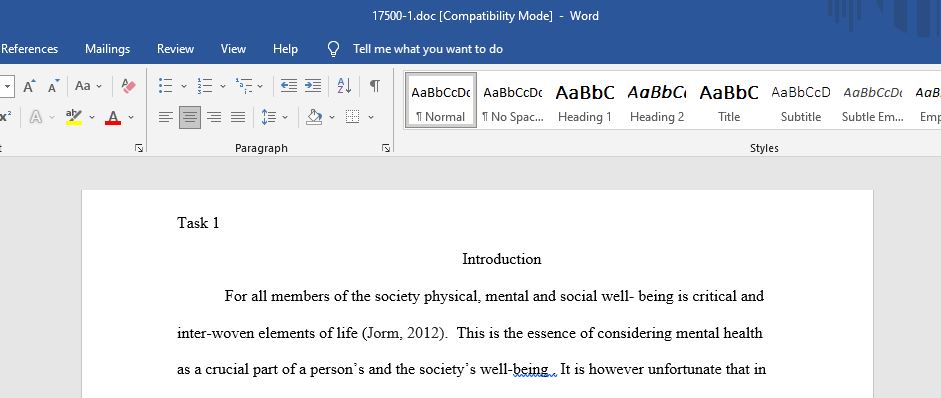Click Tell me what you want to do

coord(428,49)
